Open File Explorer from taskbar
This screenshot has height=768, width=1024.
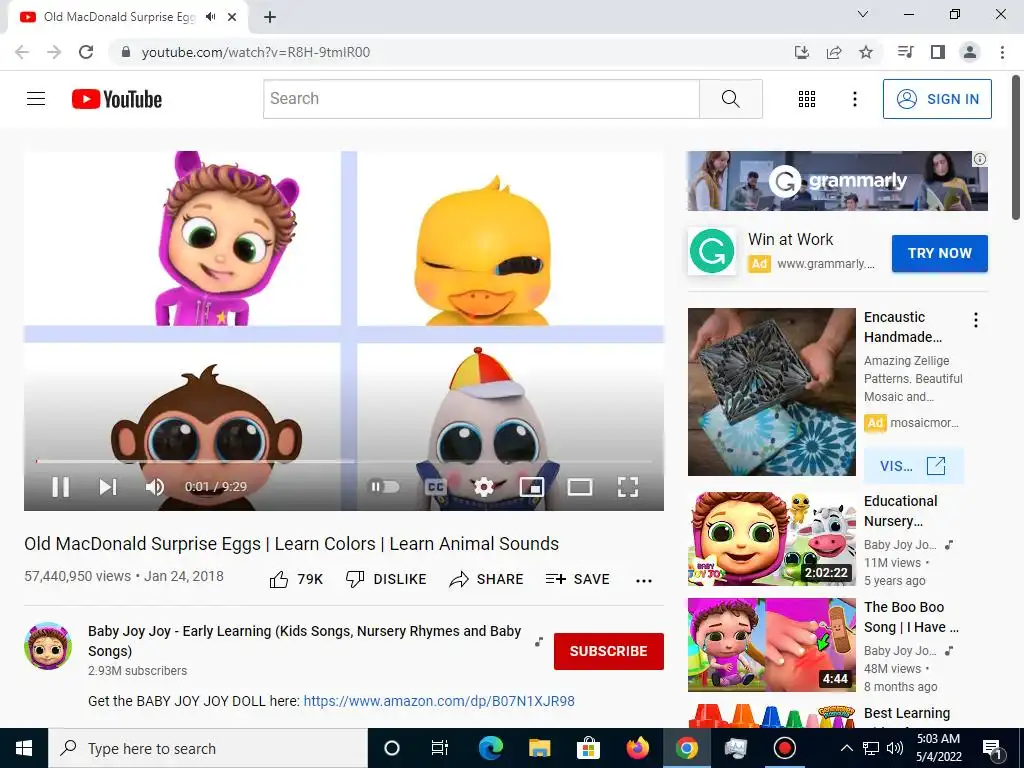[540, 748]
